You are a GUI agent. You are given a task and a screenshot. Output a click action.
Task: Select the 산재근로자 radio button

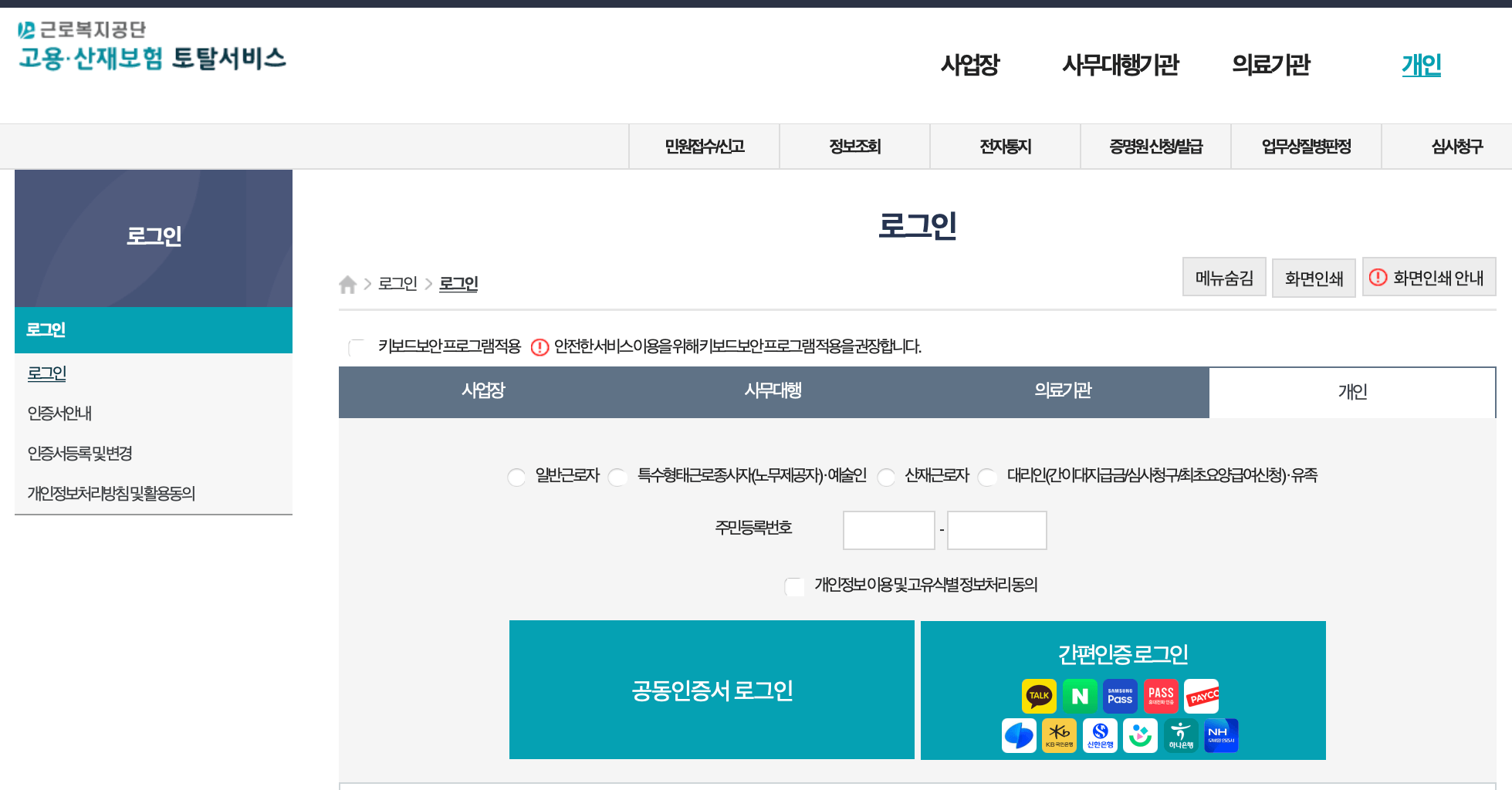(886, 477)
